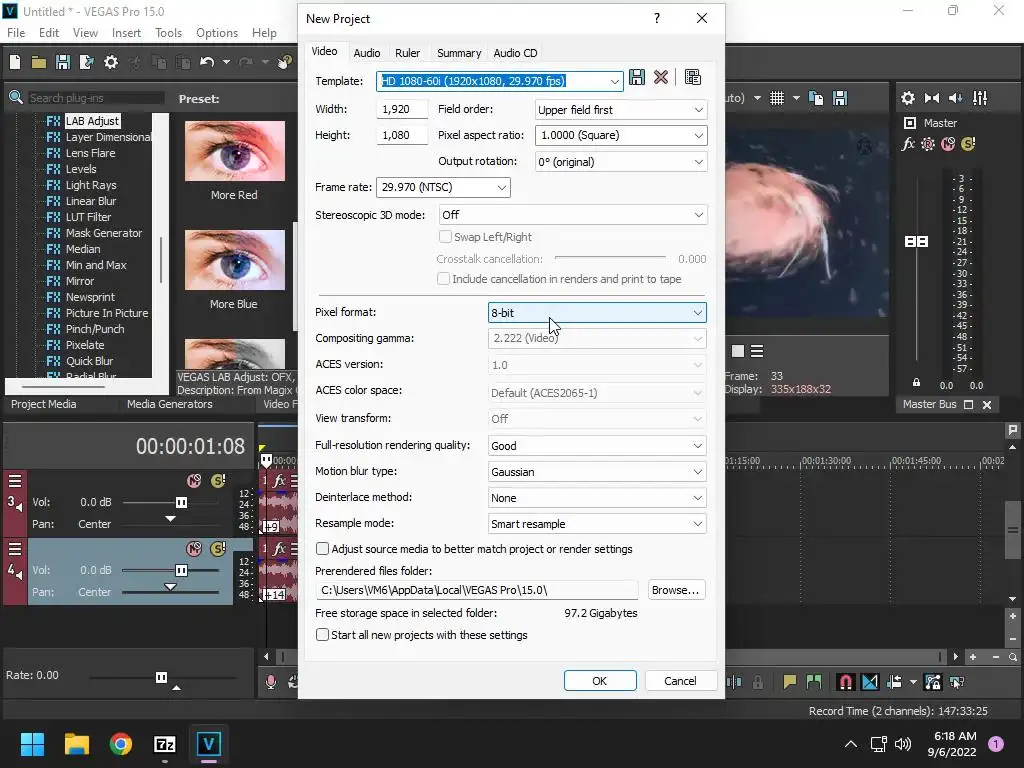
Task: Mute track 4 with its mute icon
Action: pyautogui.click(x=194, y=549)
